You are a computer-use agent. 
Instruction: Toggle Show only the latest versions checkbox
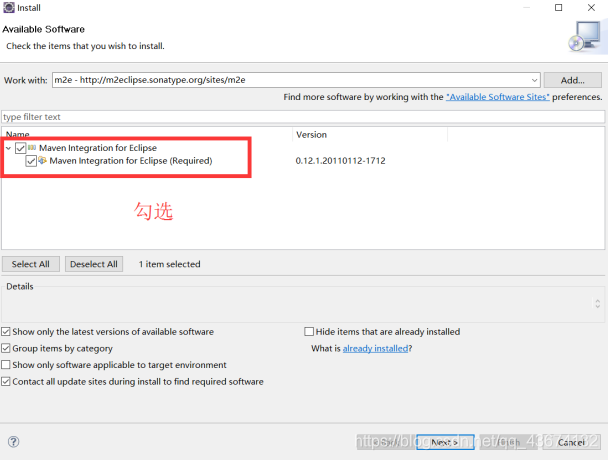coord(5,332)
